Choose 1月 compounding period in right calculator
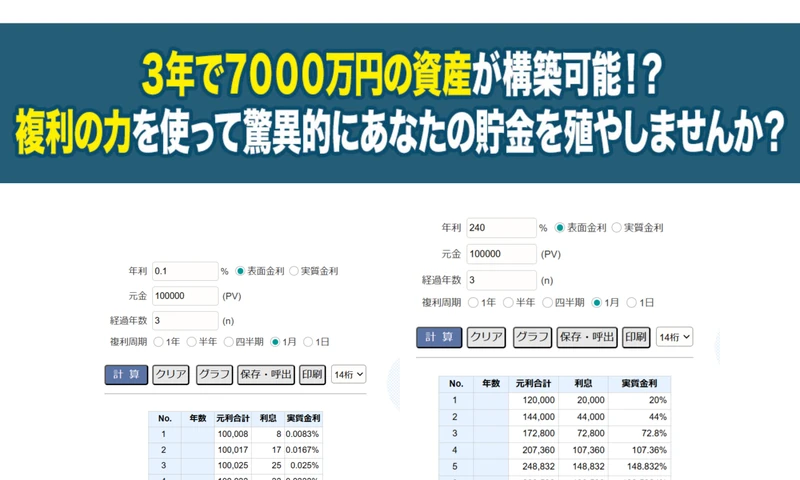 click(x=596, y=302)
